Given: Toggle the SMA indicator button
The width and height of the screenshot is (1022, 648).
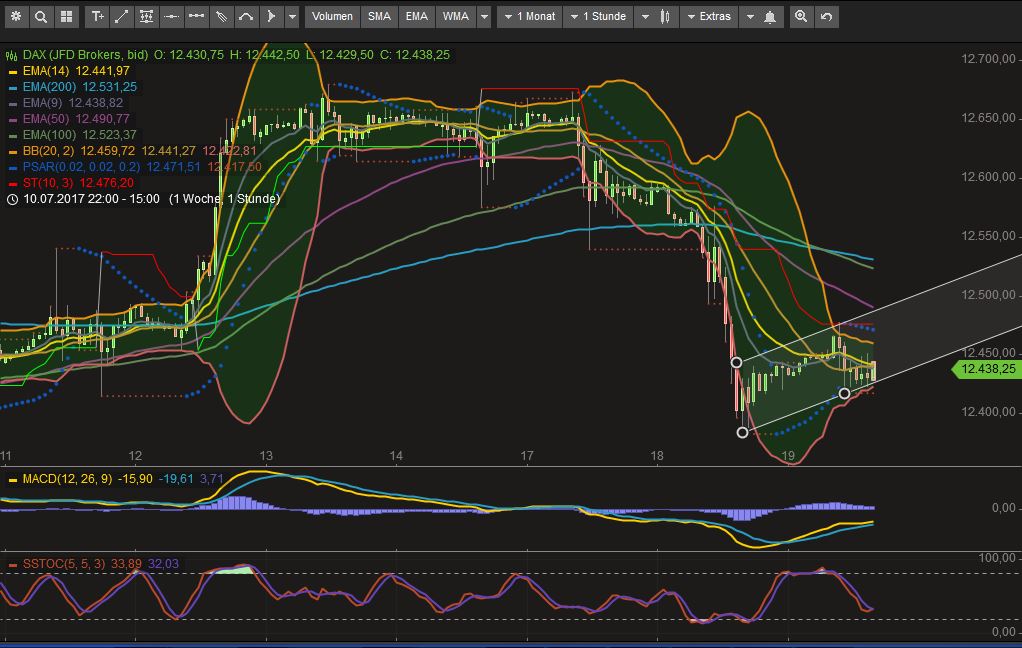Looking at the screenshot, I should click(x=379, y=17).
